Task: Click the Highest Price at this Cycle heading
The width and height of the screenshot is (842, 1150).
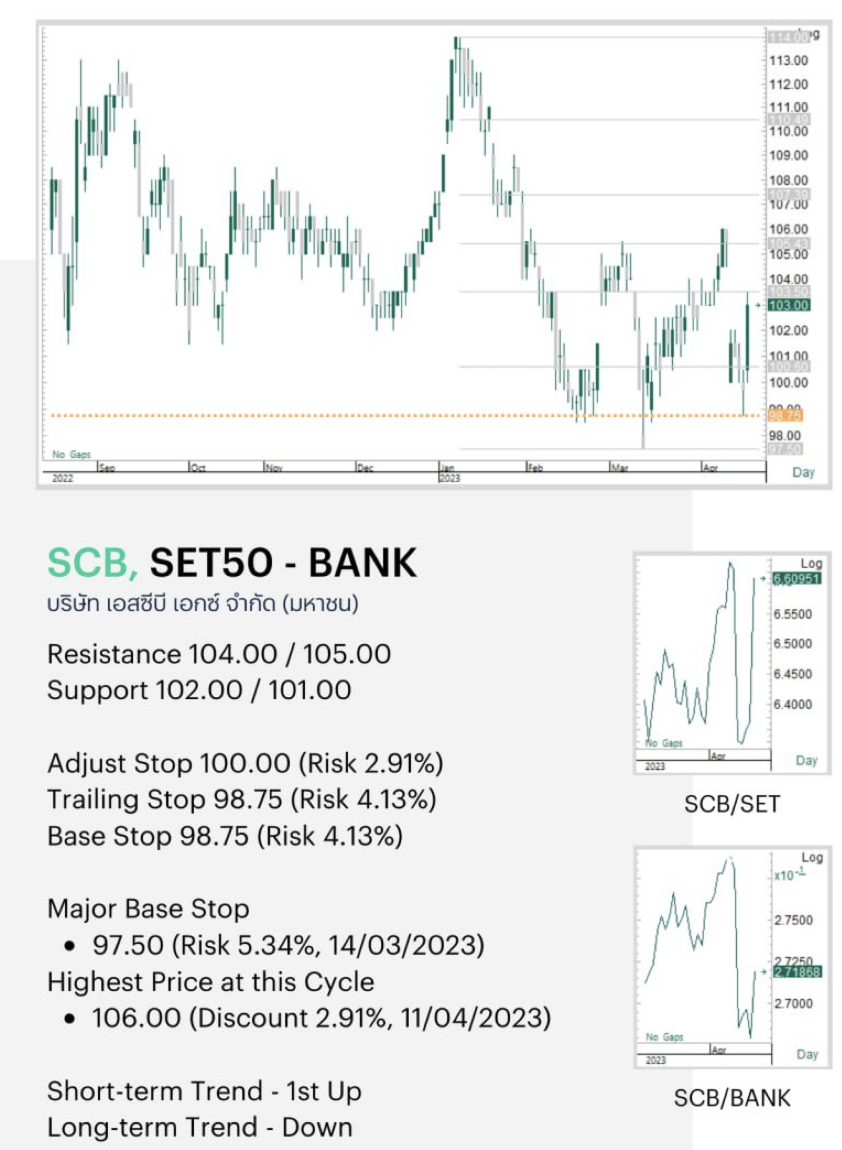Action: (x=210, y=982)
